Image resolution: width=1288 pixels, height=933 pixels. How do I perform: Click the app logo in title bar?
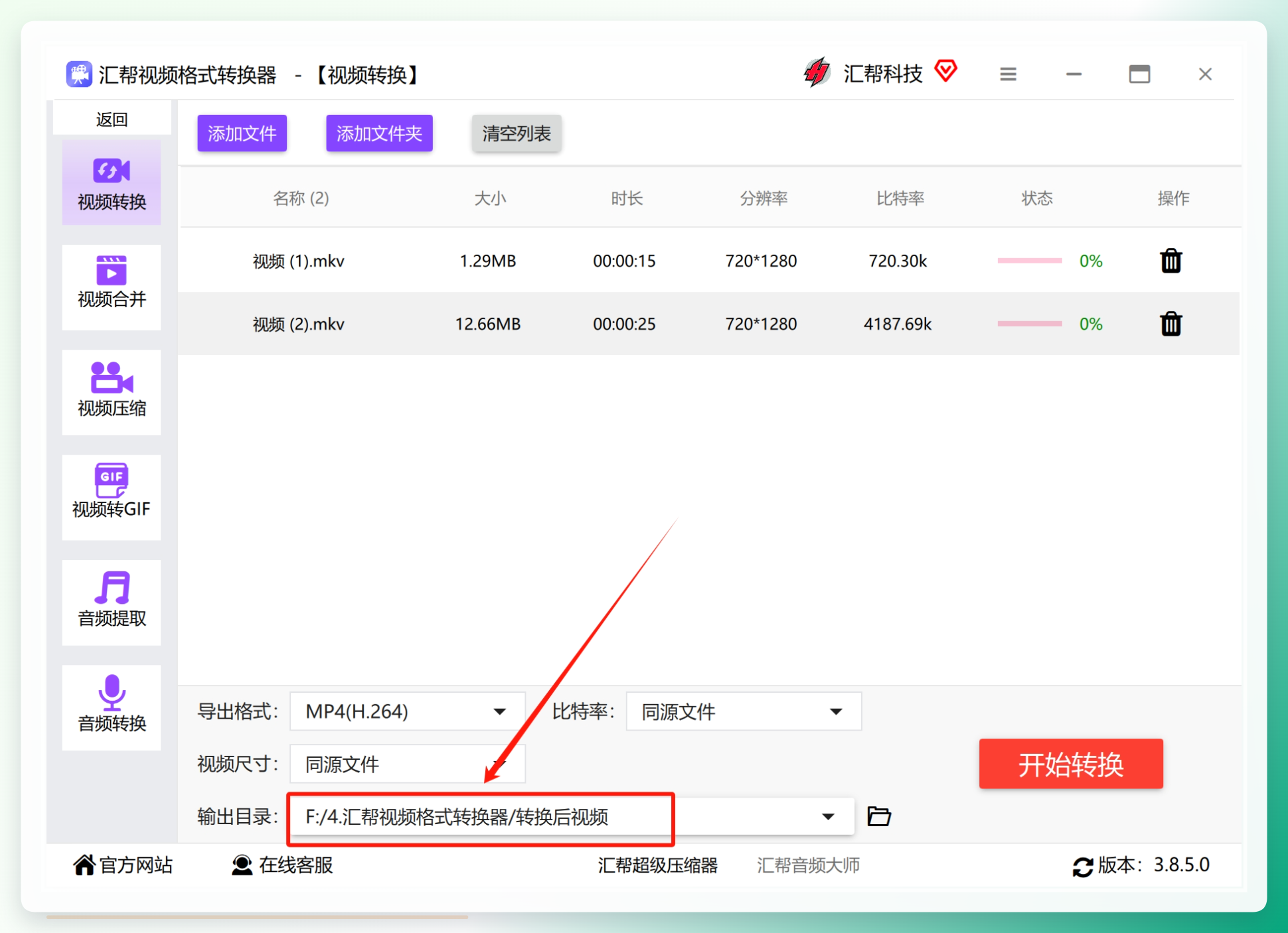tap(79, 74)
